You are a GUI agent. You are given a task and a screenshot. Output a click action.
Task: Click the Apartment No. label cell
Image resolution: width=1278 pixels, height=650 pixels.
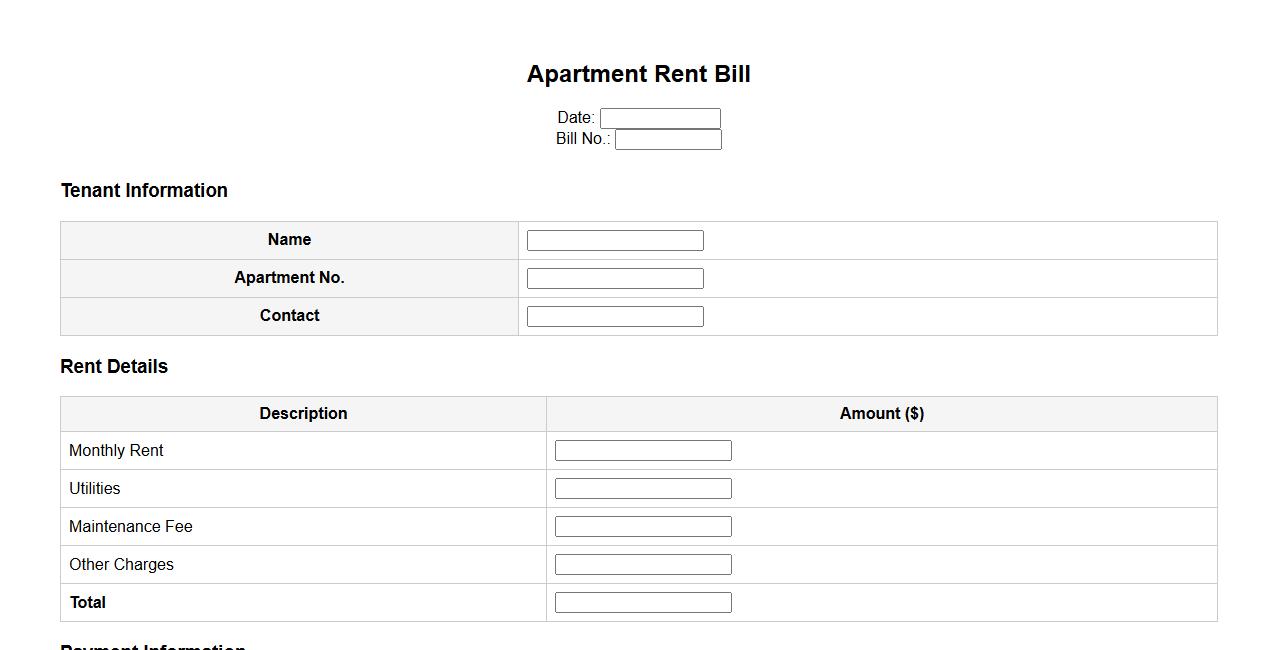point(289,277)
